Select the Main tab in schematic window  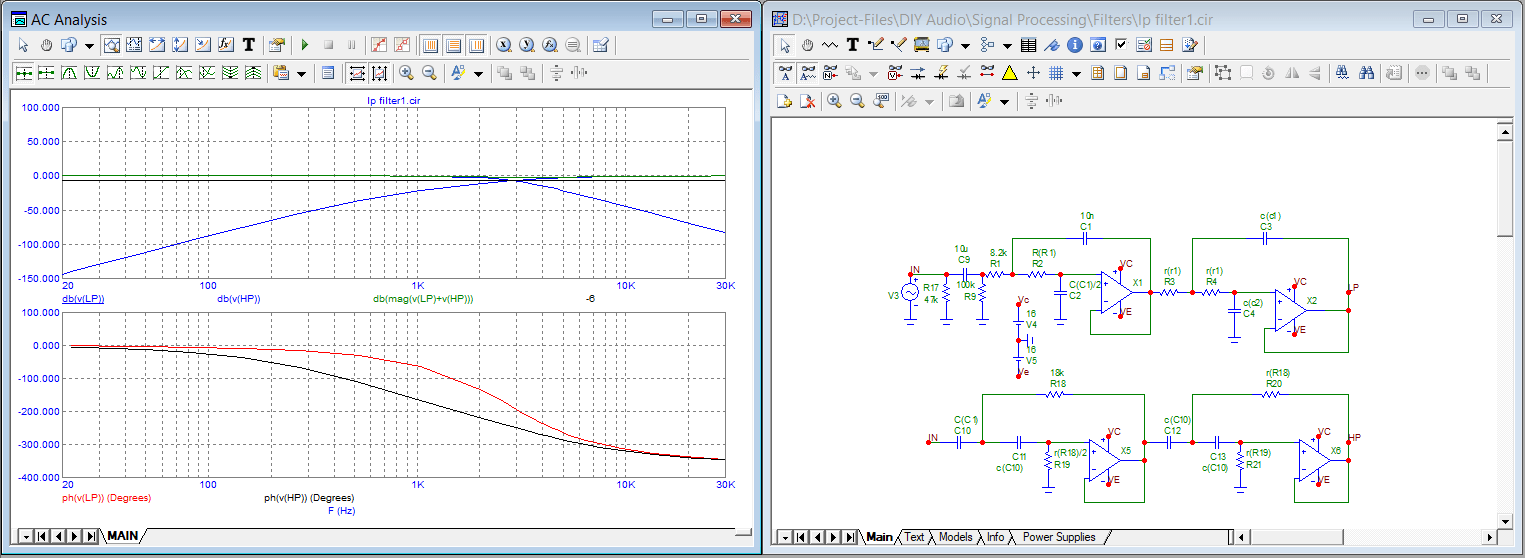tap(879, 537)
